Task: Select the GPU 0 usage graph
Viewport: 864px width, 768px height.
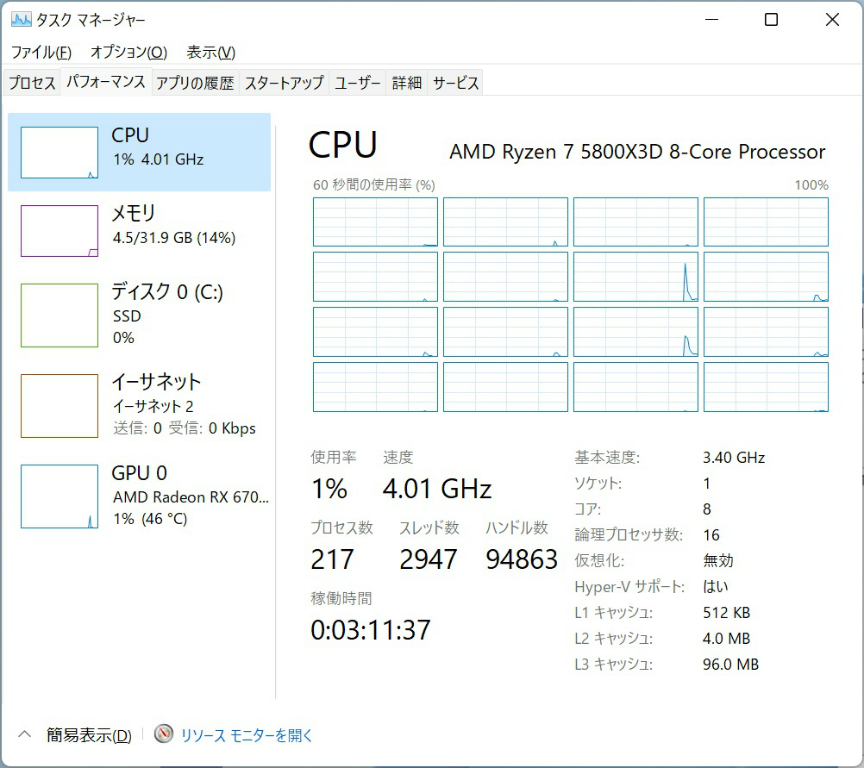Action: pyautogui.click(x=58, y=496)
